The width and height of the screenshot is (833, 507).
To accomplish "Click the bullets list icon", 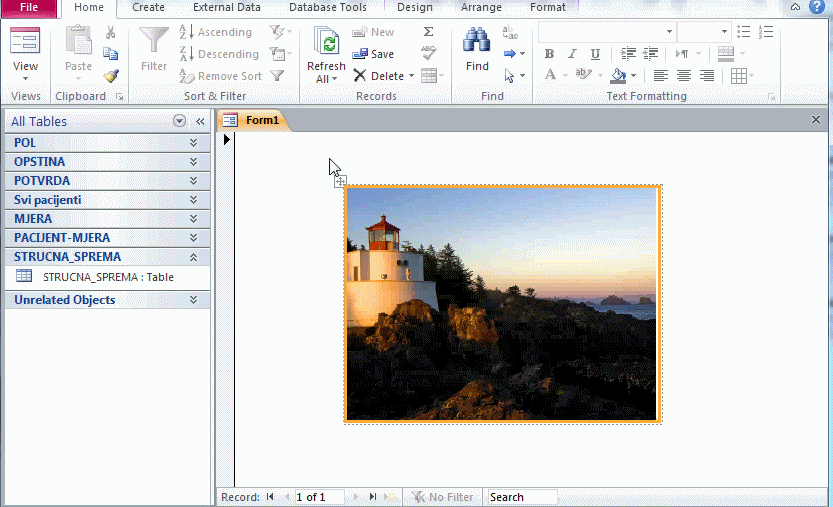I will [x=743, y=32].
